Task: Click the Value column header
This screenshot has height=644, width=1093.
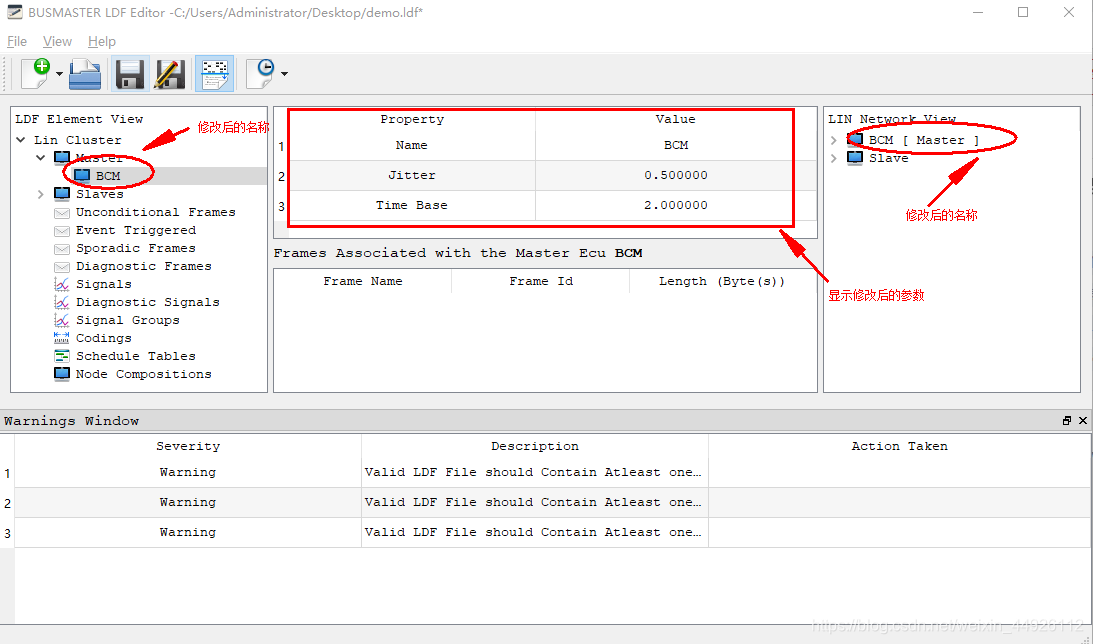Action: 676,119
